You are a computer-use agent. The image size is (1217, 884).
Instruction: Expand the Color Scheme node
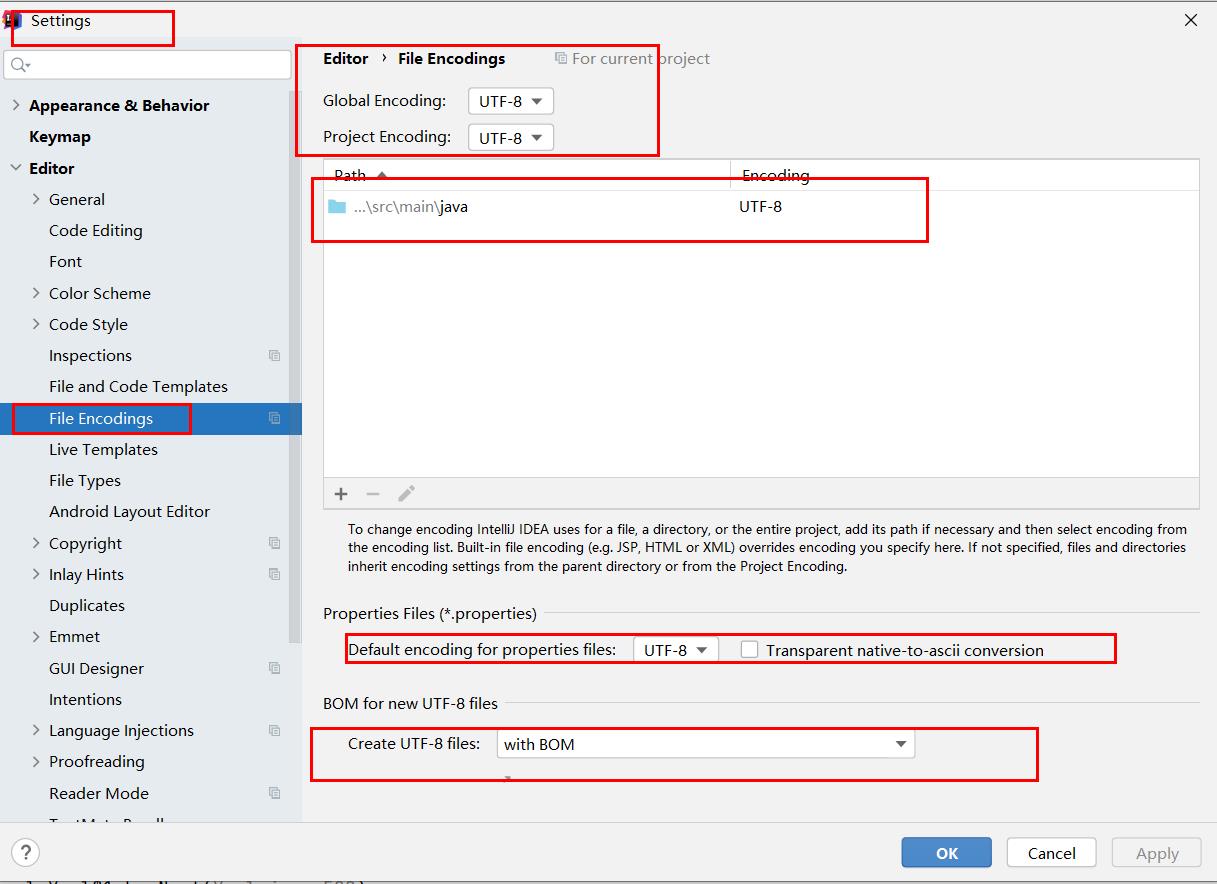37,293
